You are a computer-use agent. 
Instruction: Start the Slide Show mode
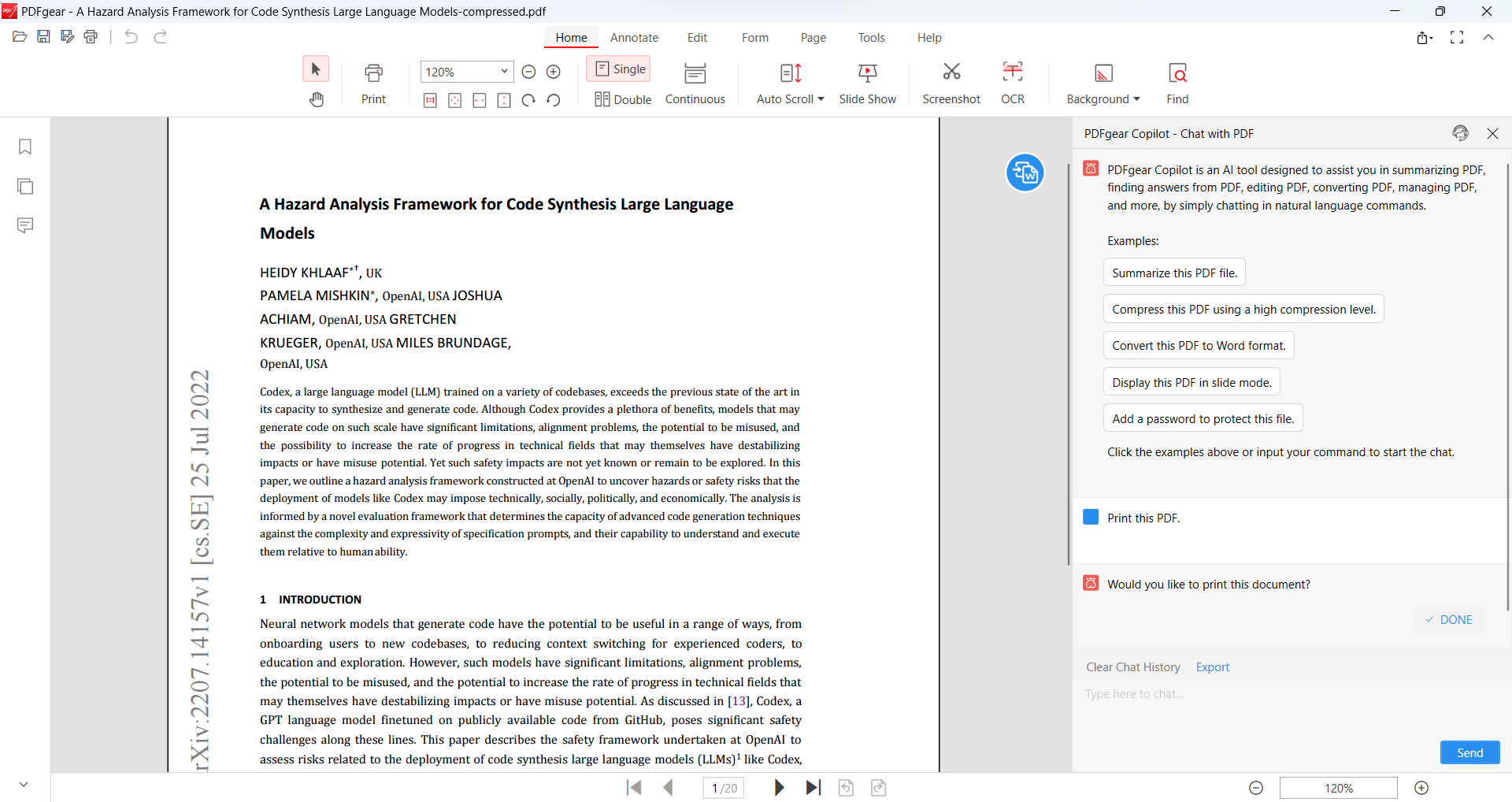tap(867, 81)
